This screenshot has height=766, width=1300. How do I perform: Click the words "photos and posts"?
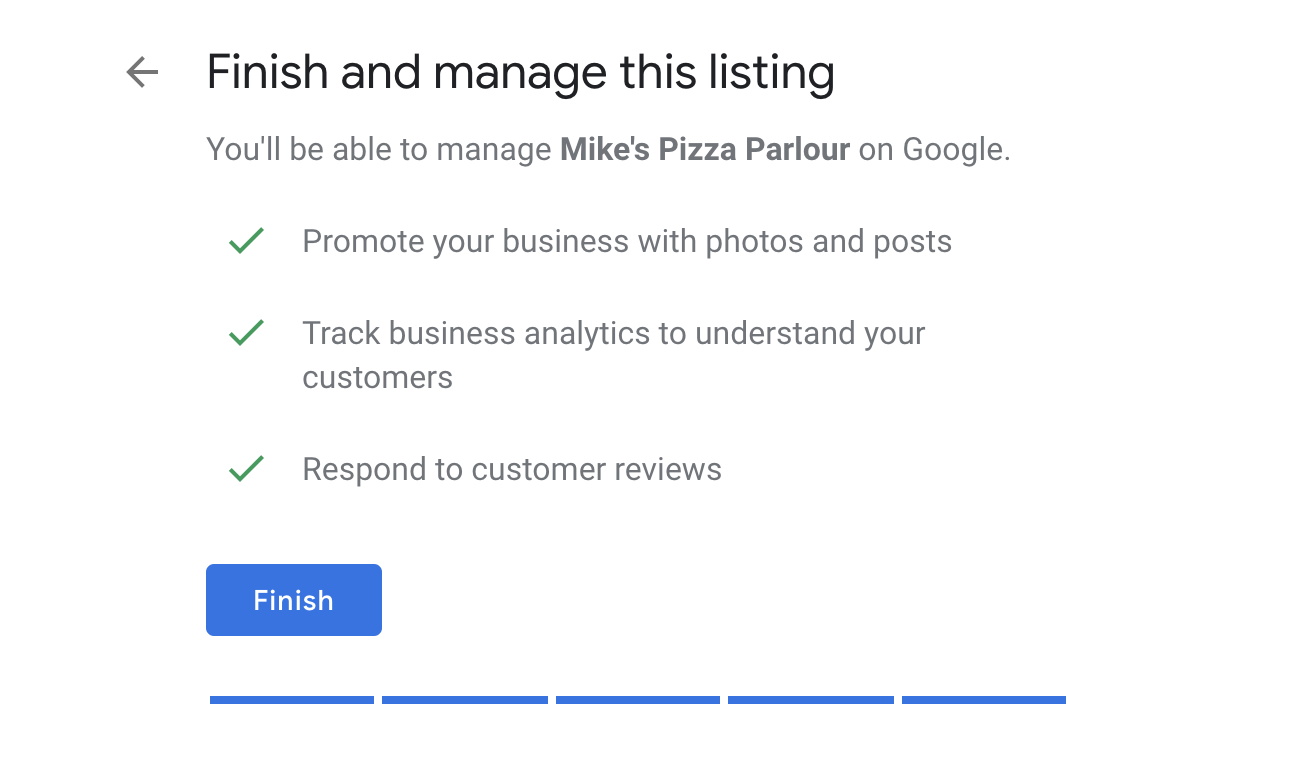829,242
